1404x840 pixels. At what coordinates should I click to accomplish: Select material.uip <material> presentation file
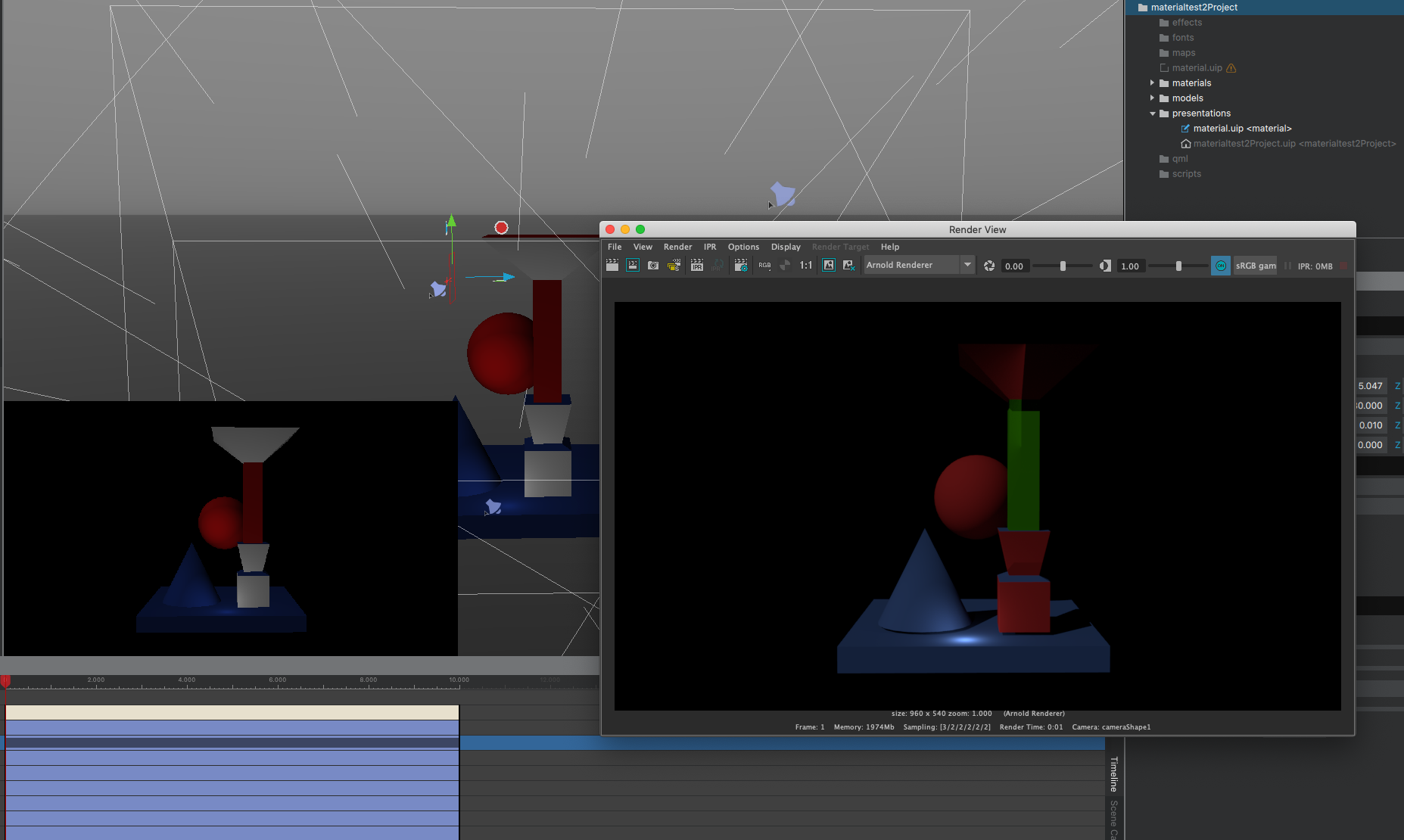1241,129
